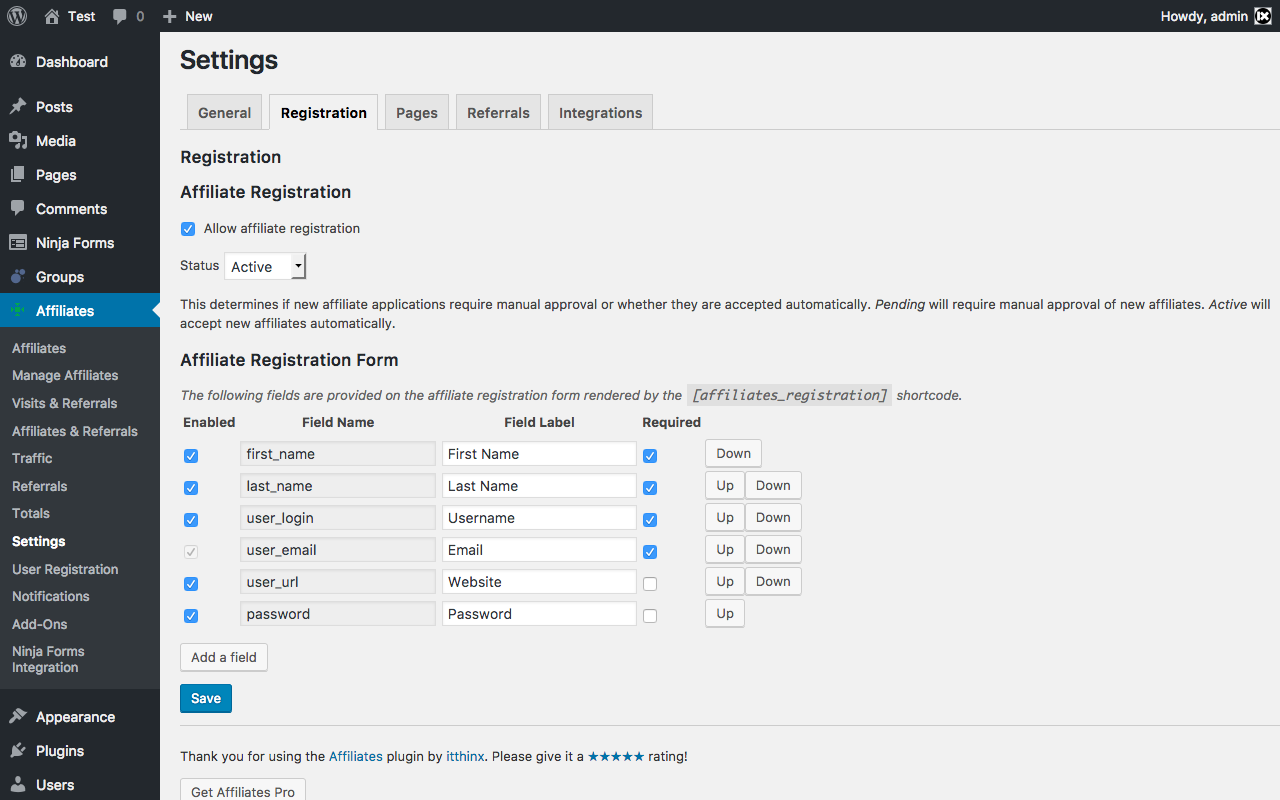Screen dimensions: 1280x800
Task: Open the Integrations tab
Action: pos(600,113)
